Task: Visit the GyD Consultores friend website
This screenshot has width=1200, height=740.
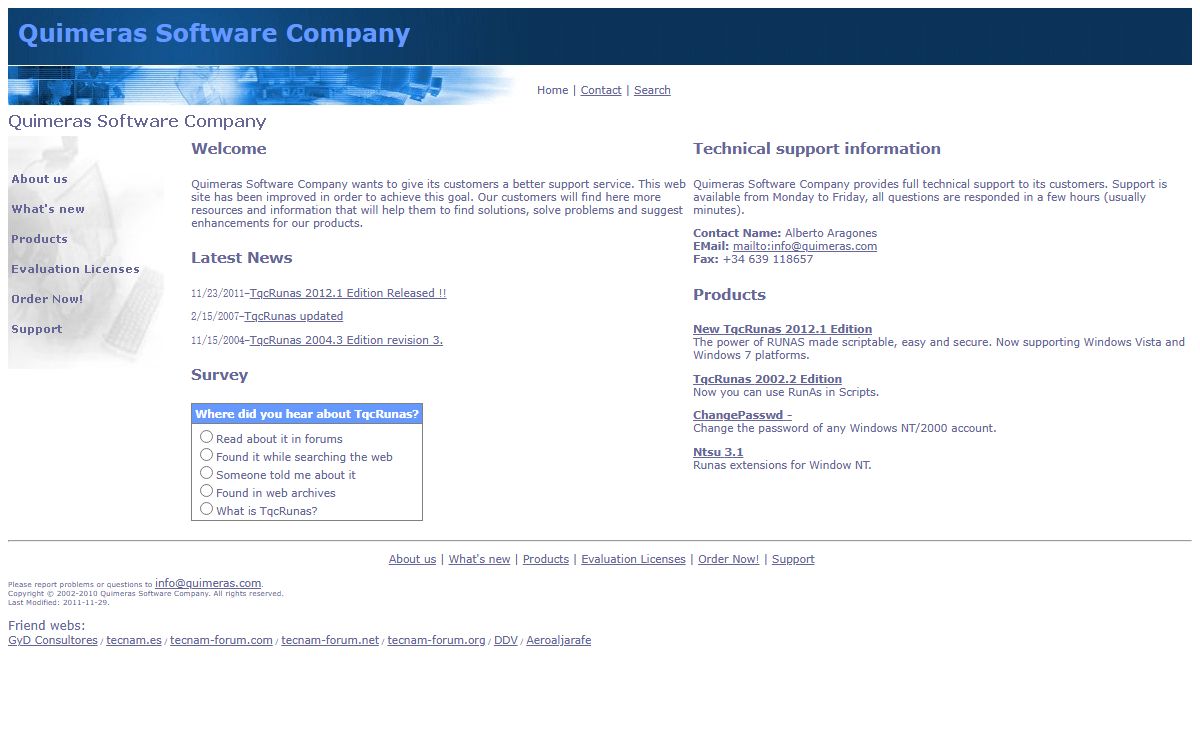Action: (x=53, y=641)
